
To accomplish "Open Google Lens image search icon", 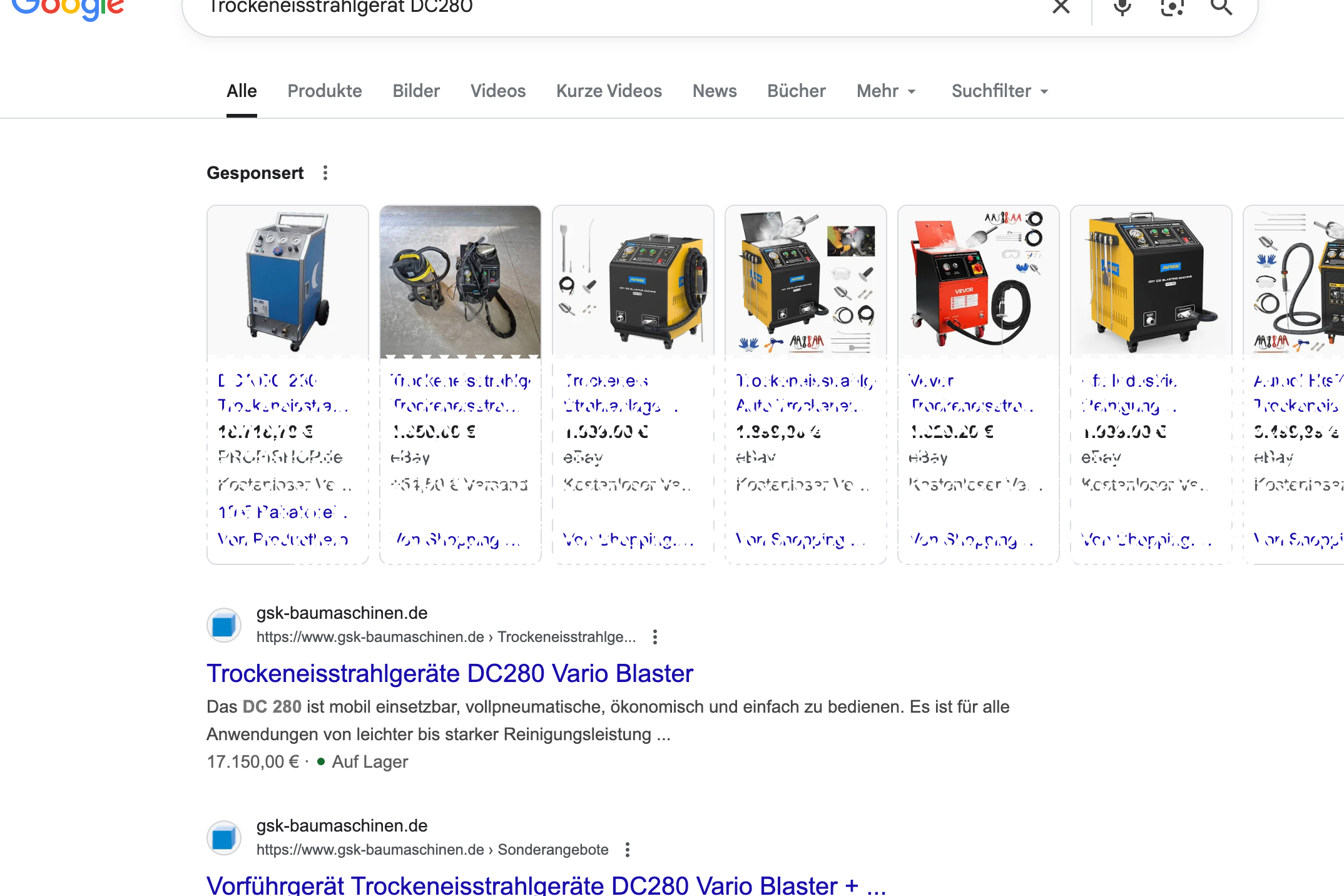I will [1172, 7].
